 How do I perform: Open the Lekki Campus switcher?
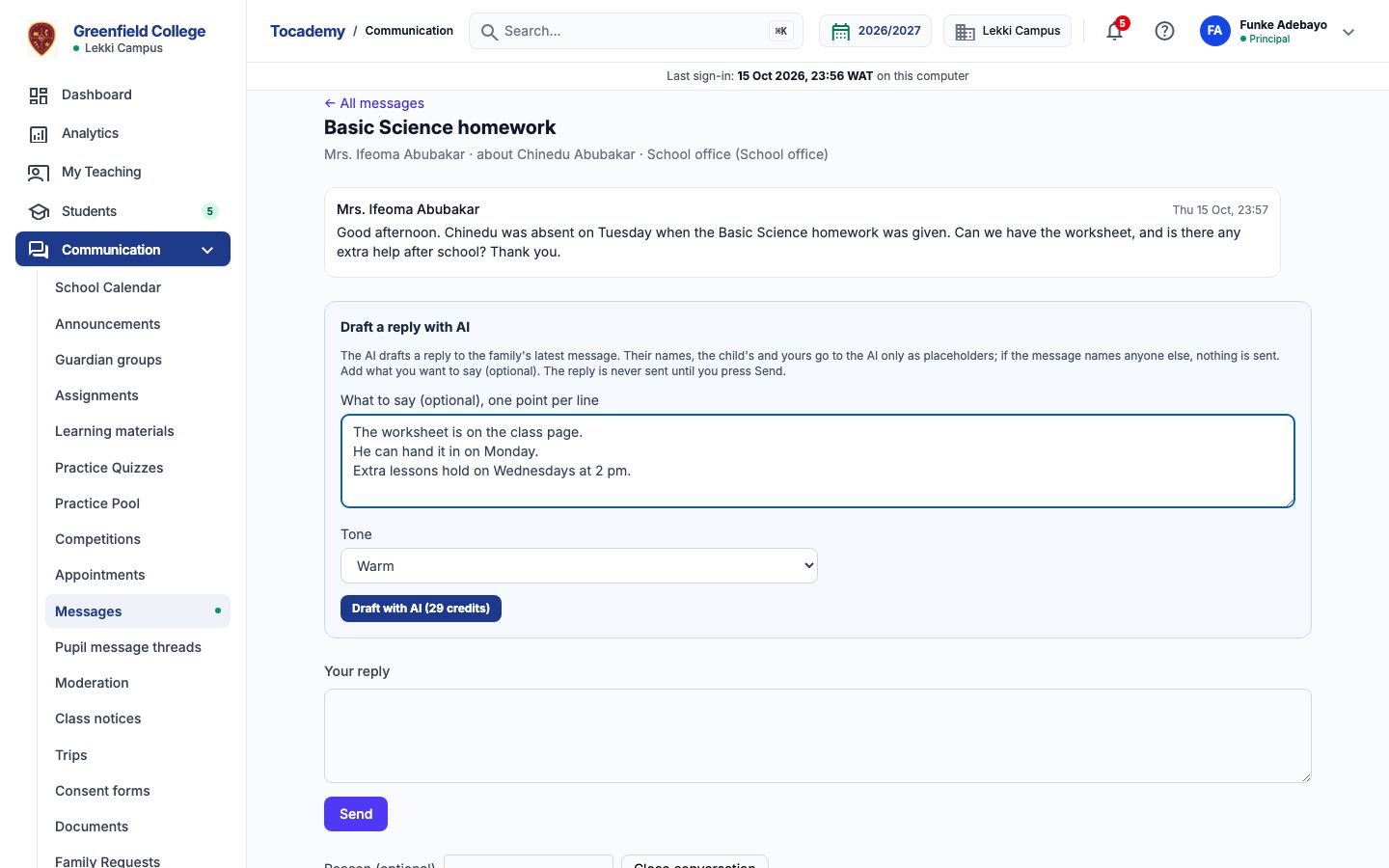(x=1008, y=31)
